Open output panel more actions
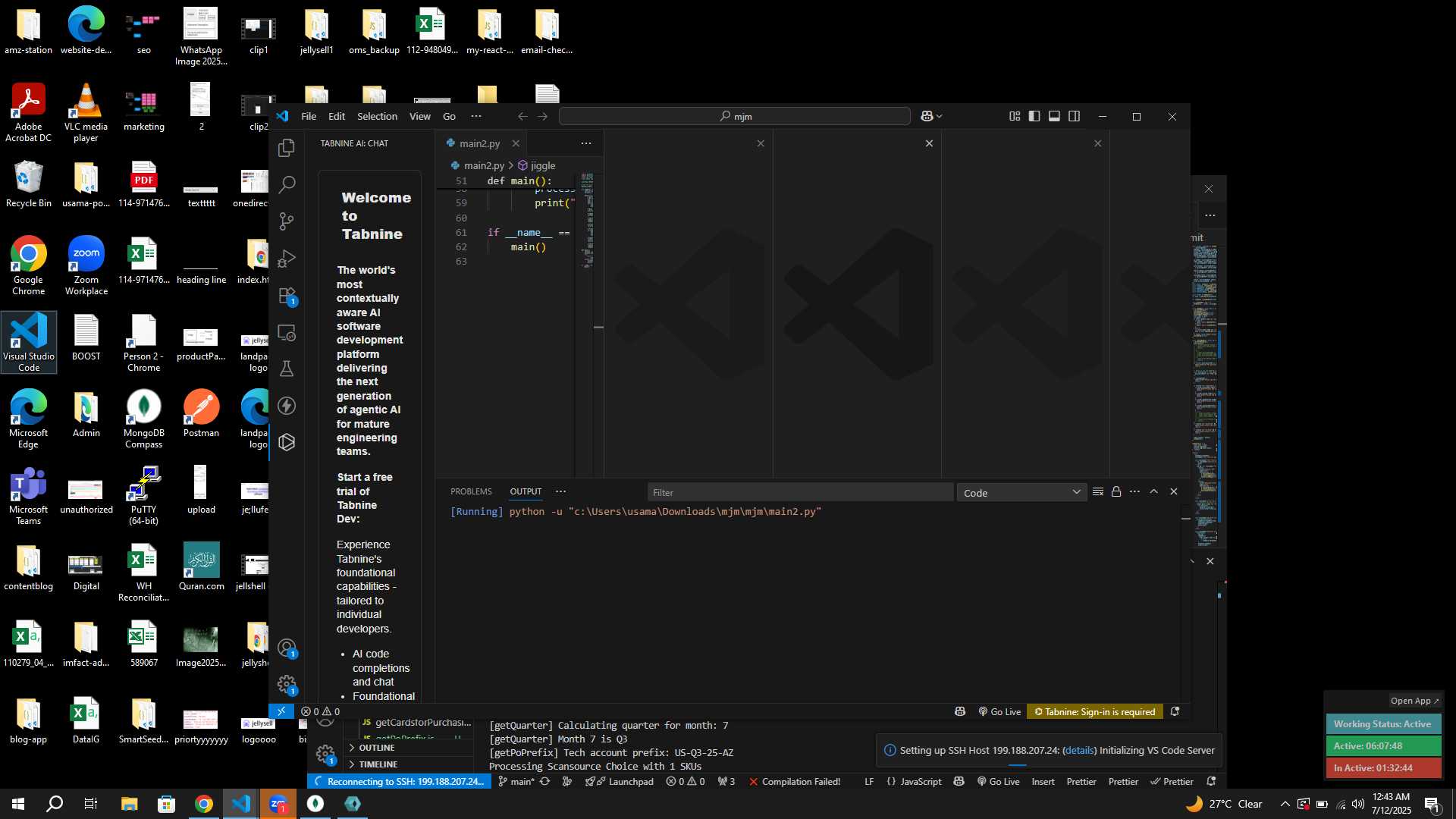This screenshot has height=819, width=1456. pyautogui.click(x=1134, y=491)
